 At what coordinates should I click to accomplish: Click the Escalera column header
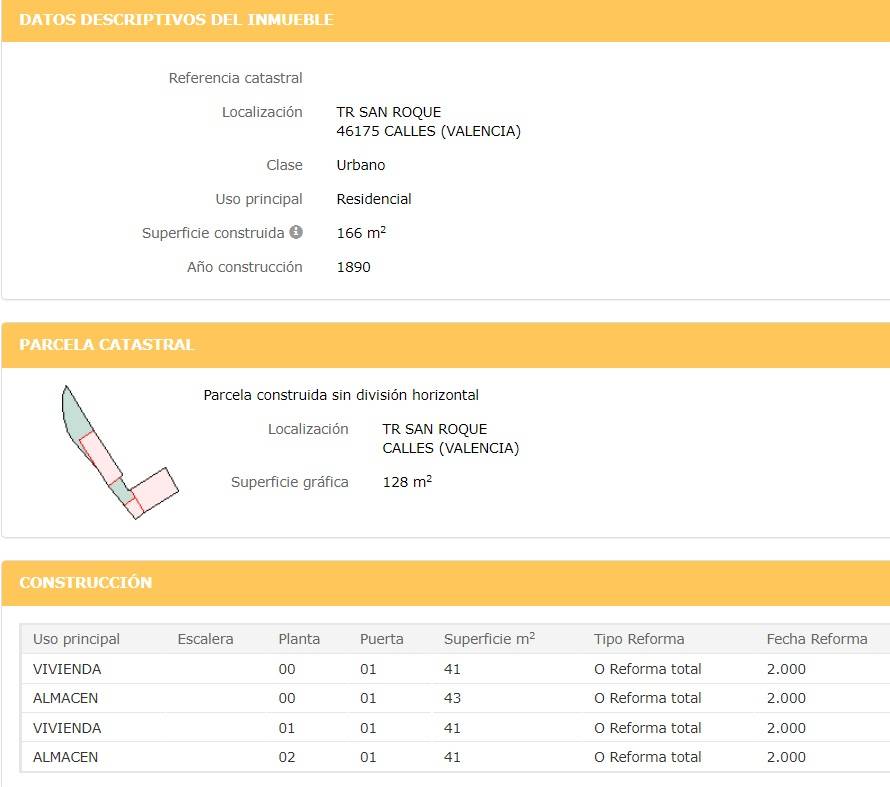tap(205, 639)
